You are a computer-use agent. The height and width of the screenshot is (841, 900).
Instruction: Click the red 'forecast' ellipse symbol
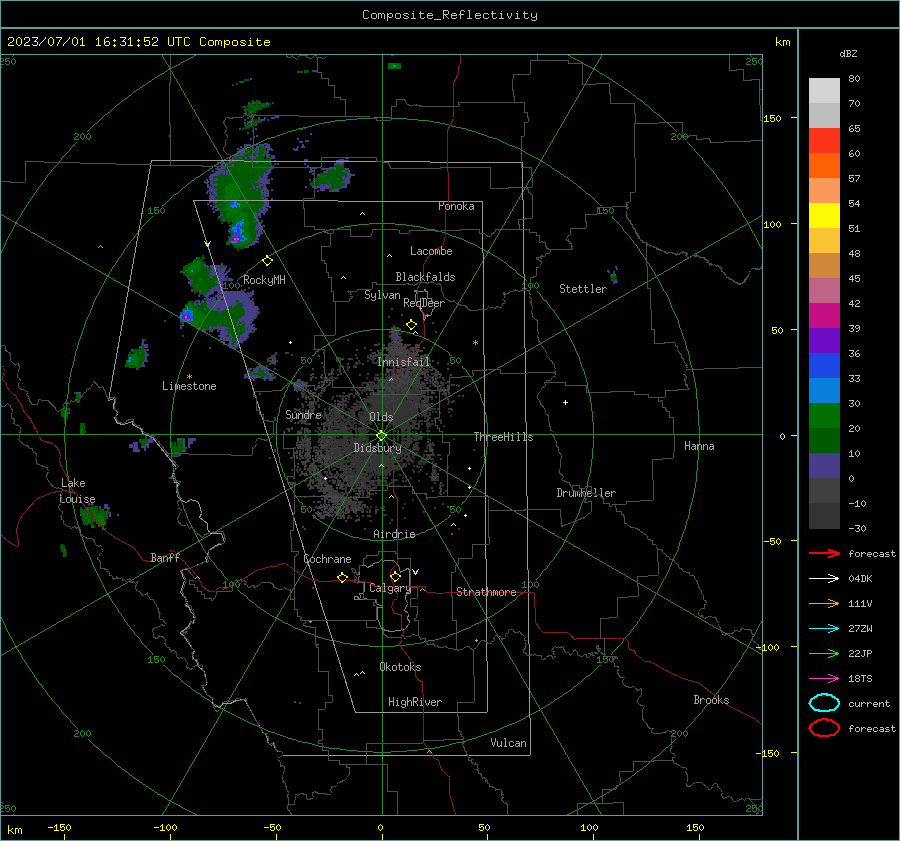(824, 728)
